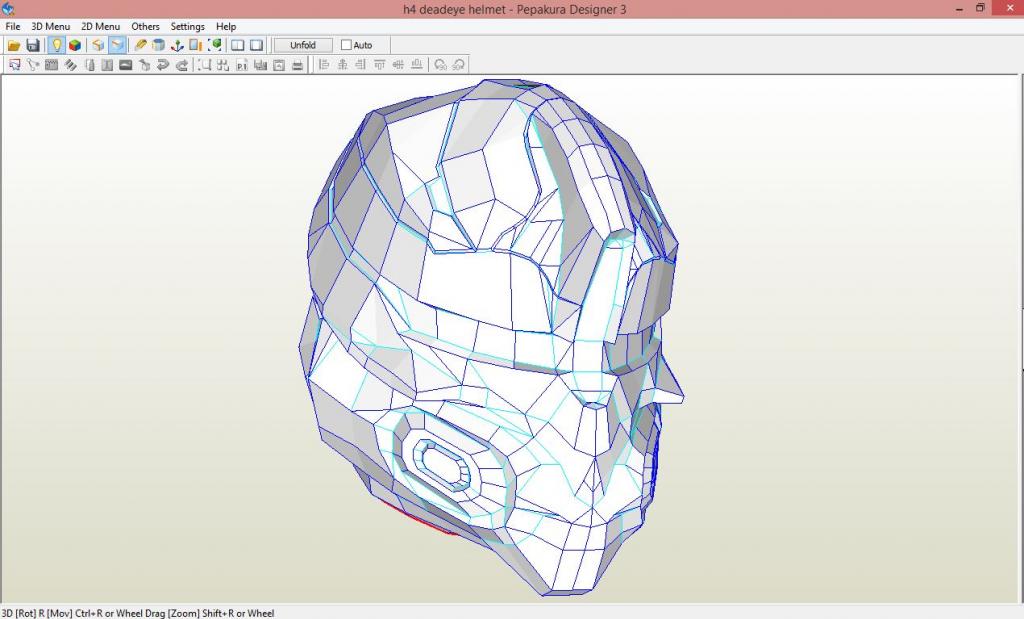Open file with the folder icon

(14, 45)
